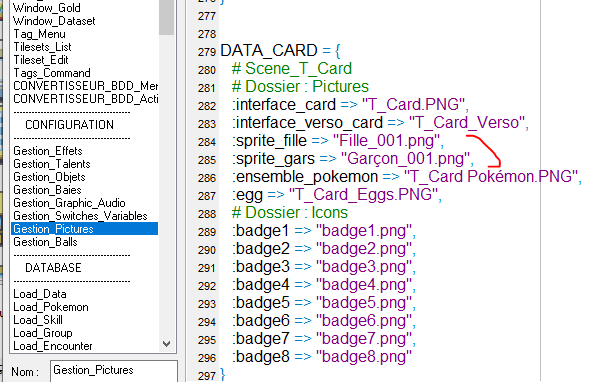
Task: Place cursor on DATA_CARD declaration line 279
Action: (x=280, y=50)
